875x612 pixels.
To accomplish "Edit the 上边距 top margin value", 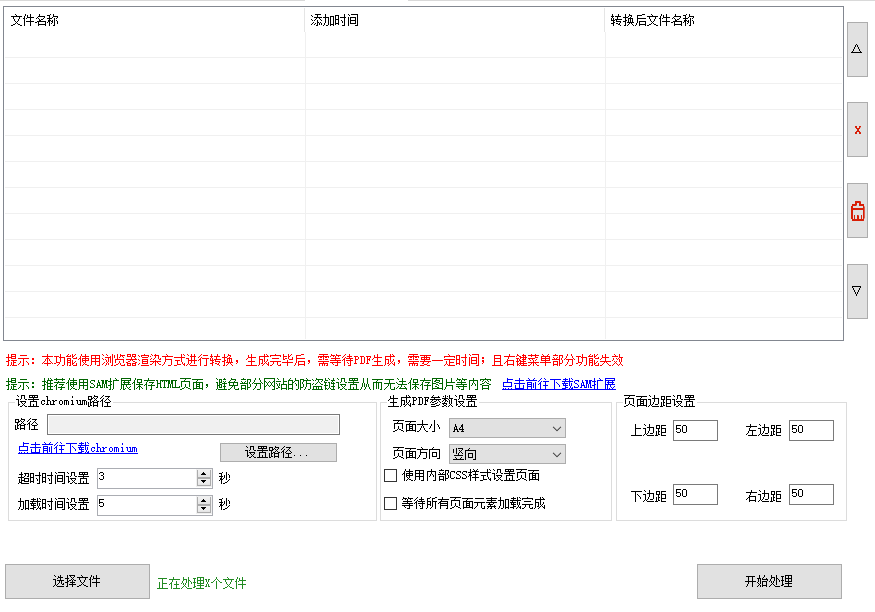I will click(694, 430).
